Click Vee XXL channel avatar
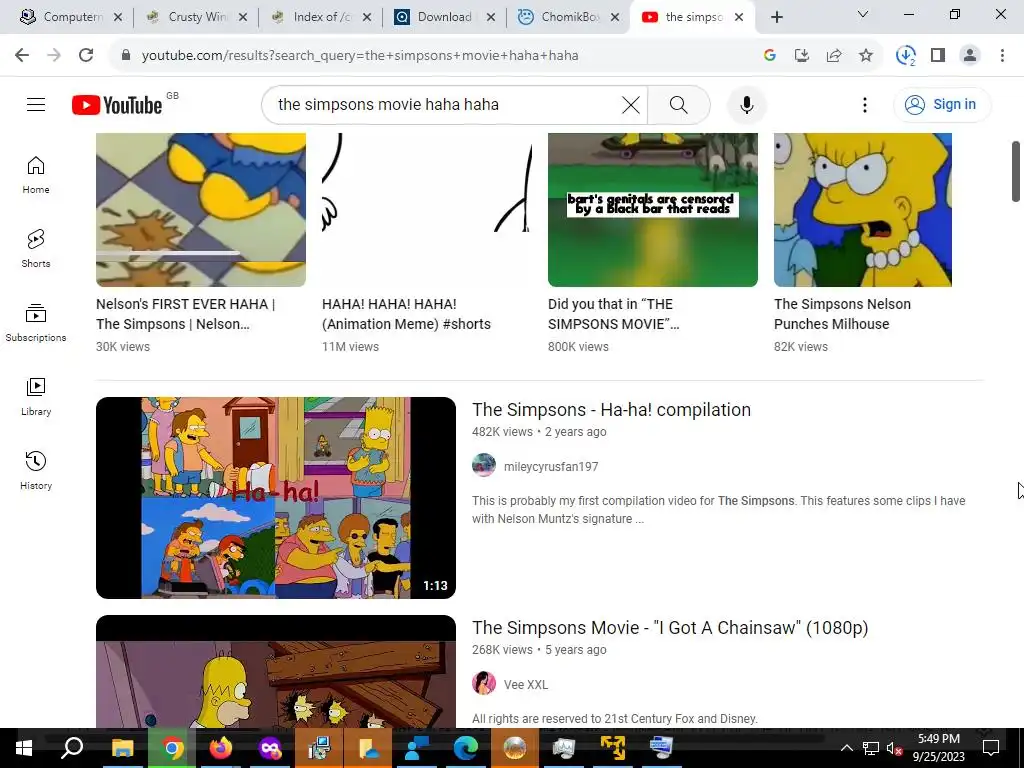 pyautogui.click(x=484, y=684)
